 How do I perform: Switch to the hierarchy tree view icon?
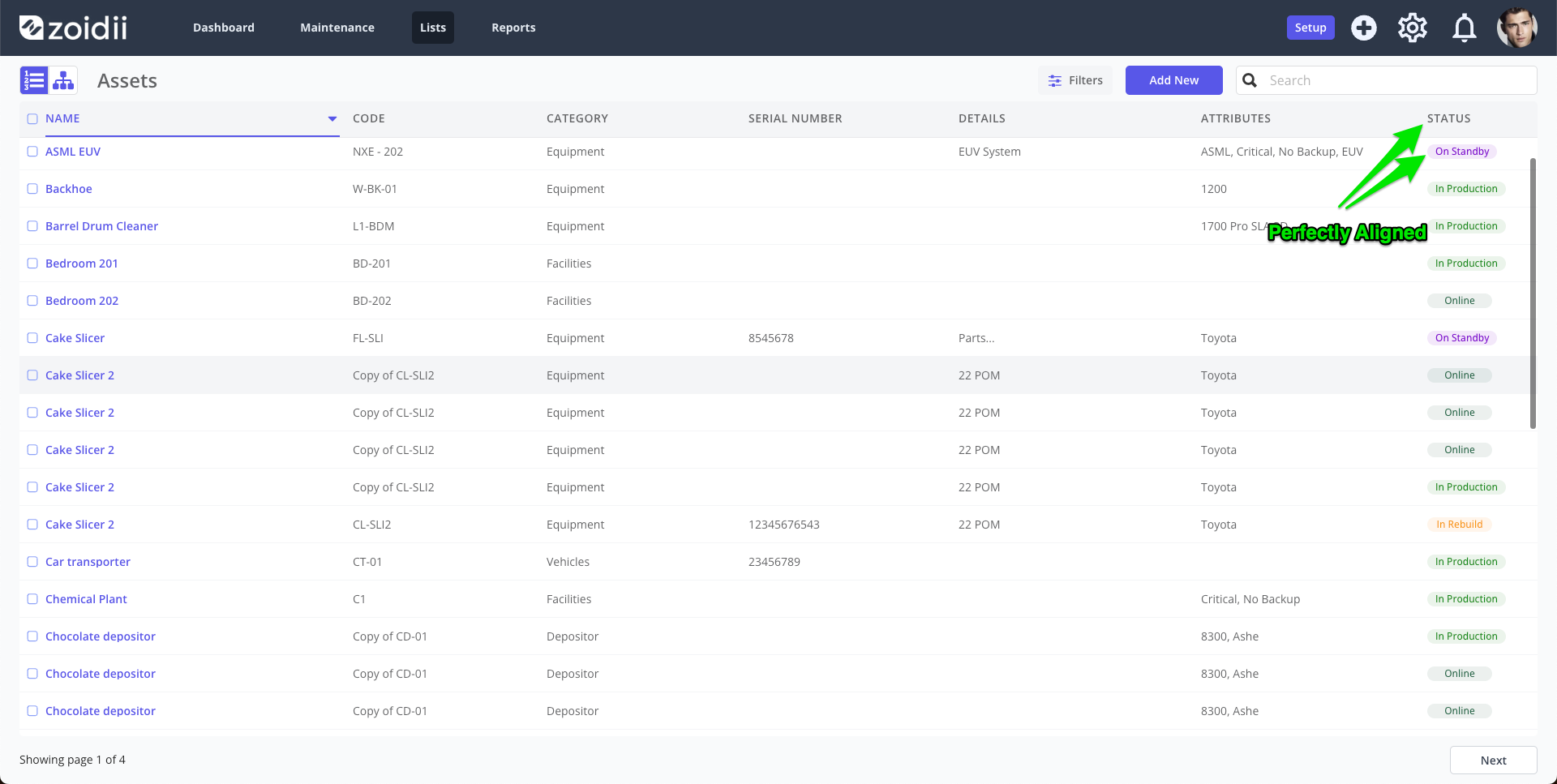[x=63, y=80]
